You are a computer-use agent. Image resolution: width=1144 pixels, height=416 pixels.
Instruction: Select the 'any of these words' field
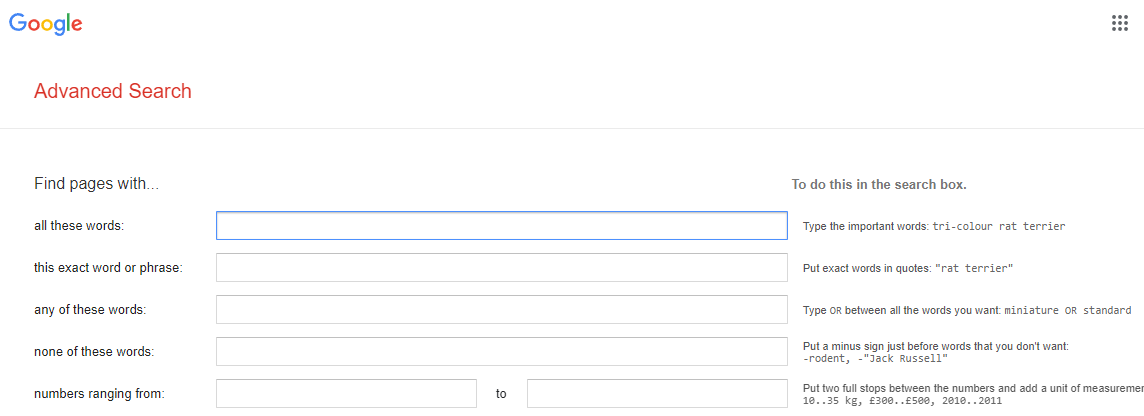(501, 309)
